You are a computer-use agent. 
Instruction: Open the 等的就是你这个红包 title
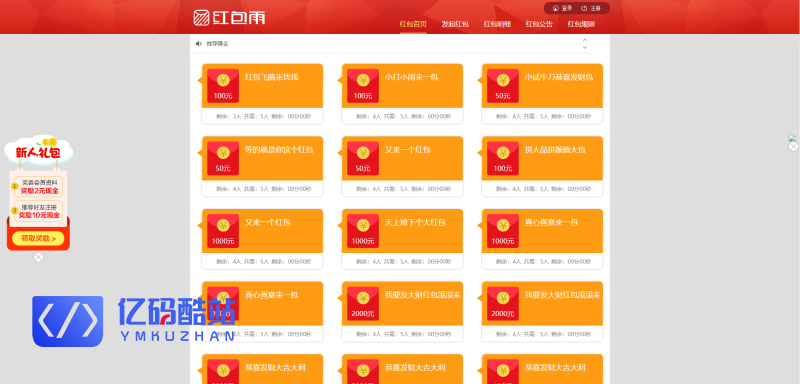click(279, 150)
